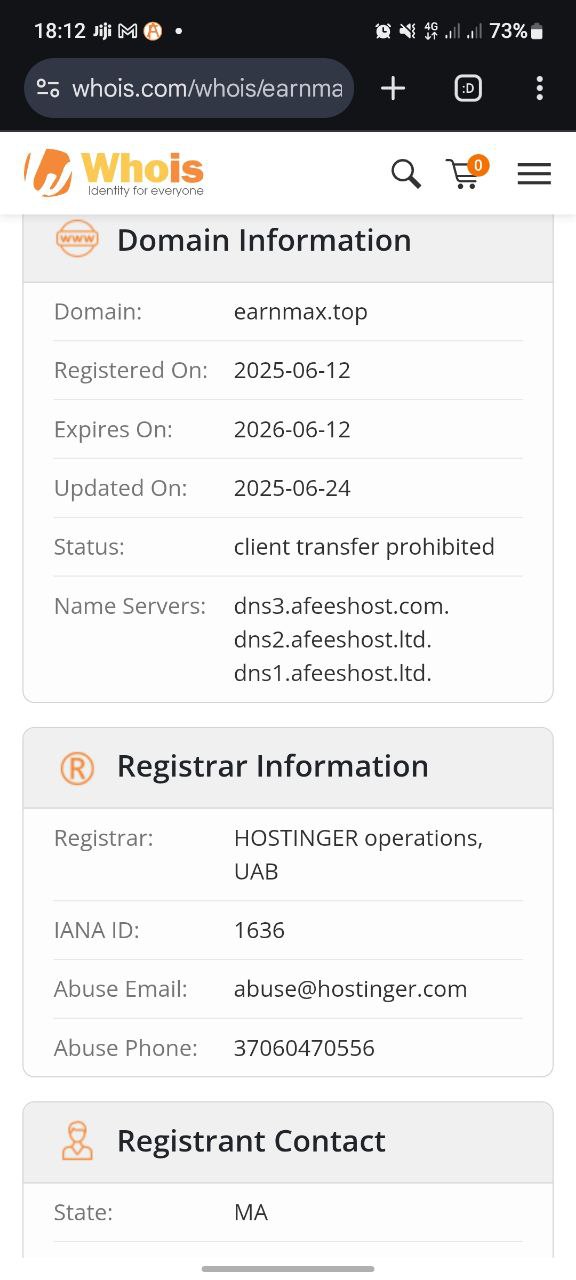Open the hamburger navigation menu
The image size is (576, 1280).
pos(534,174)
